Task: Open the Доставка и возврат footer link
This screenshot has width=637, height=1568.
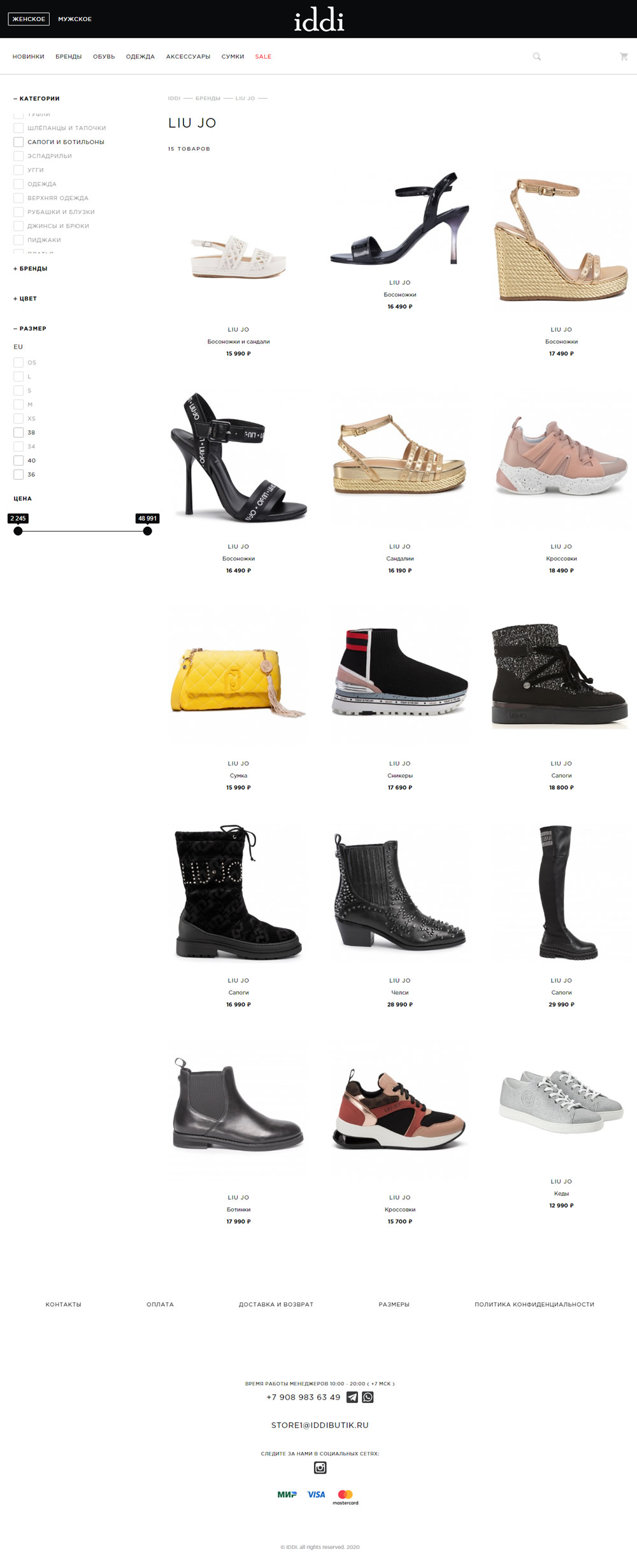Action: pyautogui.click(x=276, y=1304)
